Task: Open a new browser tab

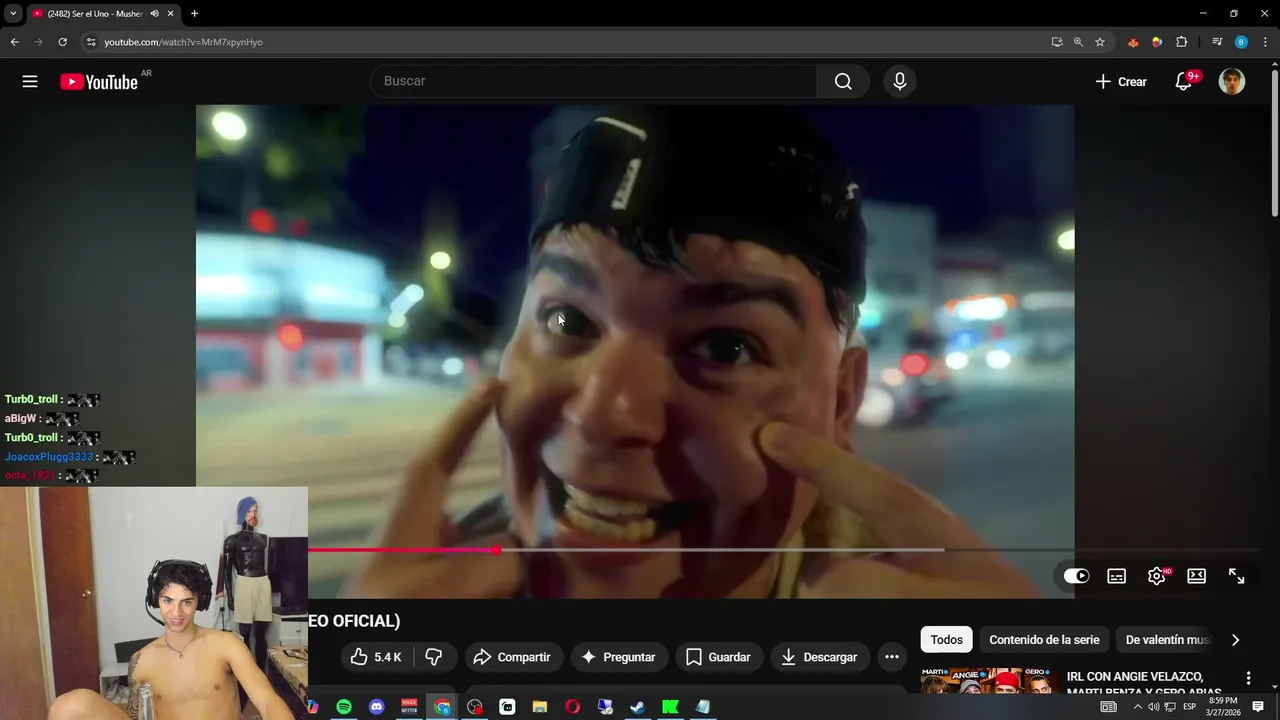Action: (x=194, y=14)
